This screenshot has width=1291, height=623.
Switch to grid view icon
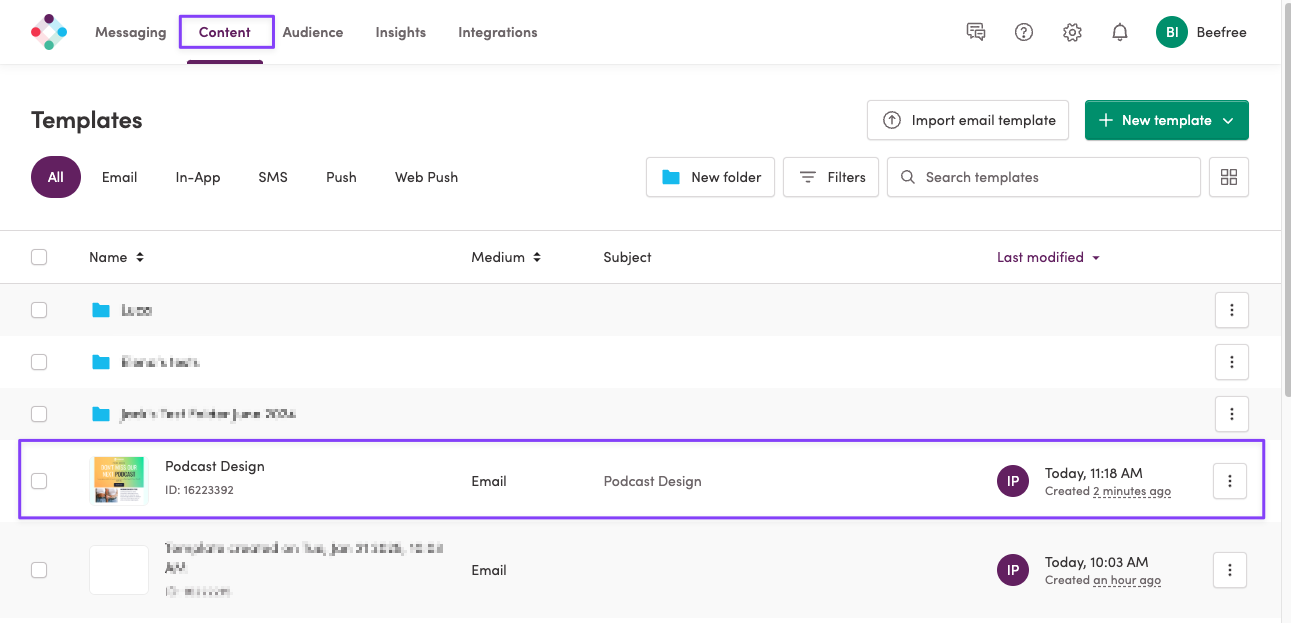(1229, 177)
